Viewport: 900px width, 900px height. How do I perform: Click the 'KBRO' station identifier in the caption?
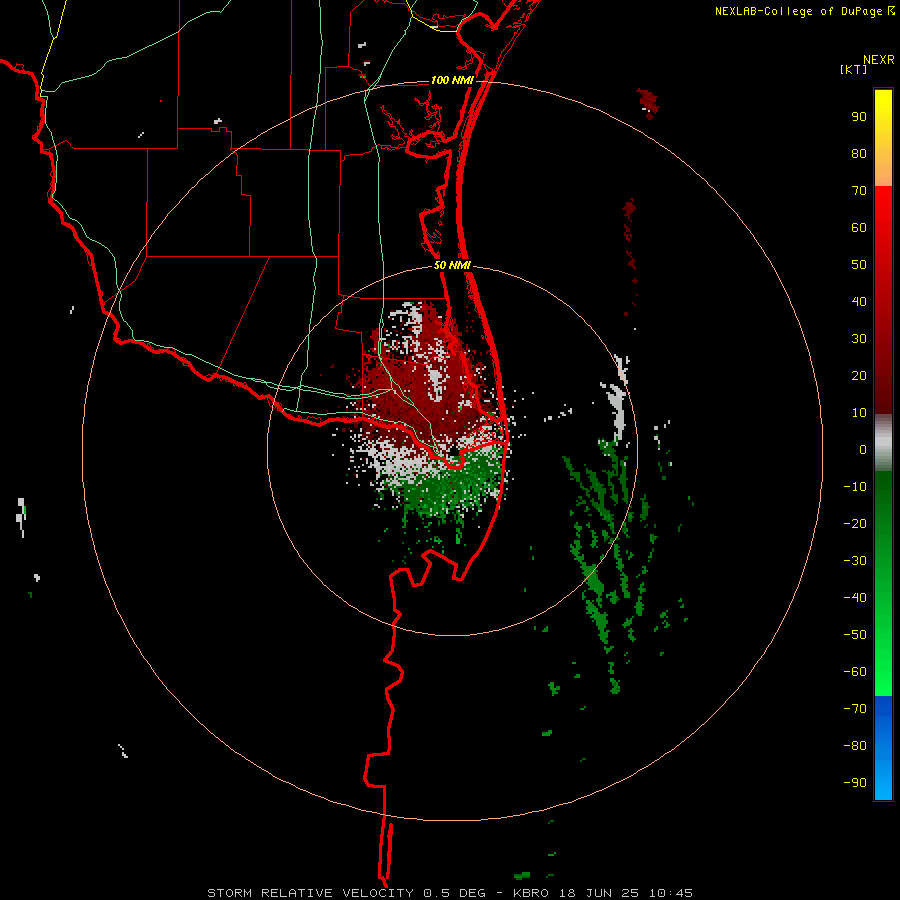(x=531, y=893)
